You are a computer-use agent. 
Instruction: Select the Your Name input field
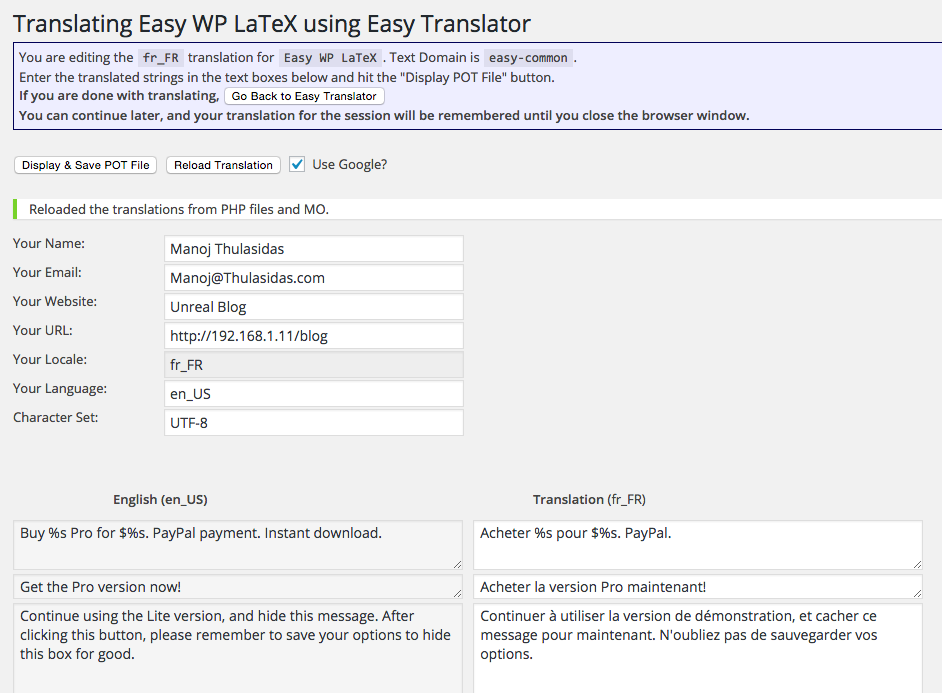click(314, 249)
